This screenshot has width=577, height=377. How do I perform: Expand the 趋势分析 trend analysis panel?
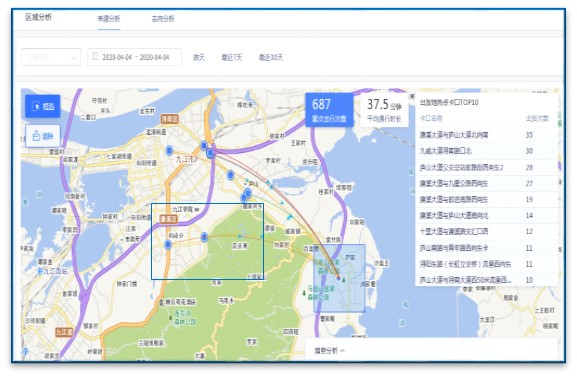coord(329,350)
